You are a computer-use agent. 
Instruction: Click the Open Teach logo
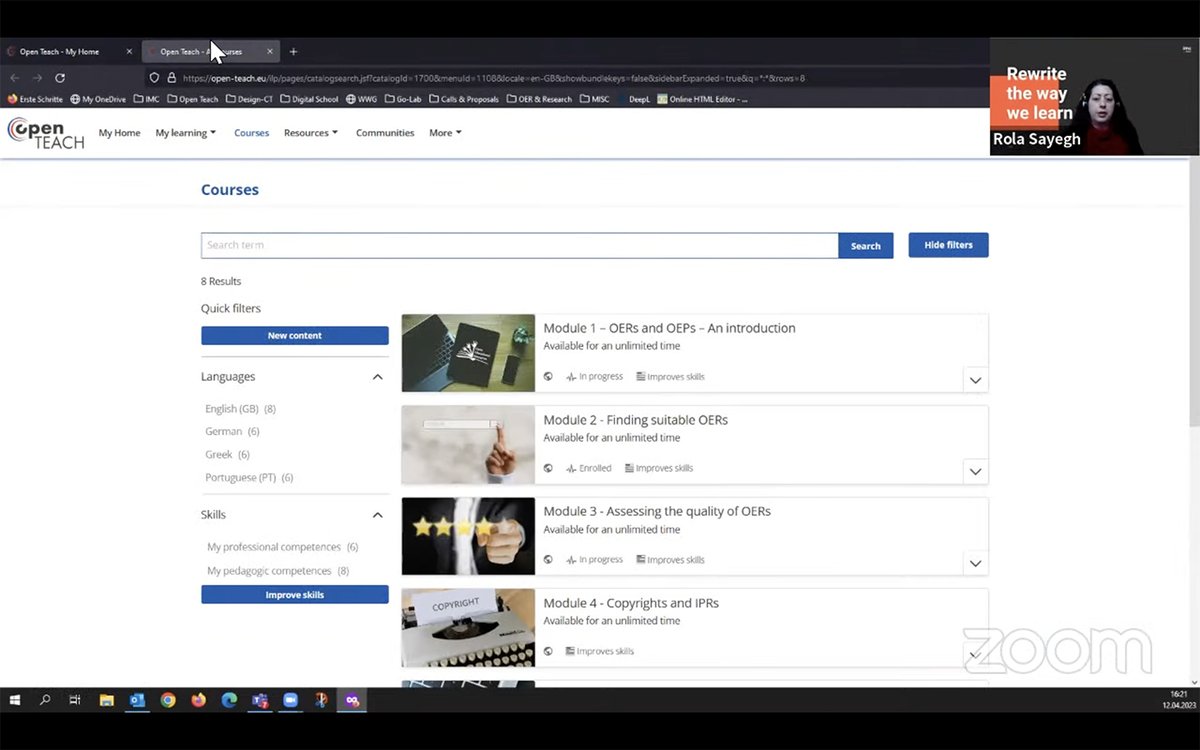pyautogui.click(x=46, y=133)
